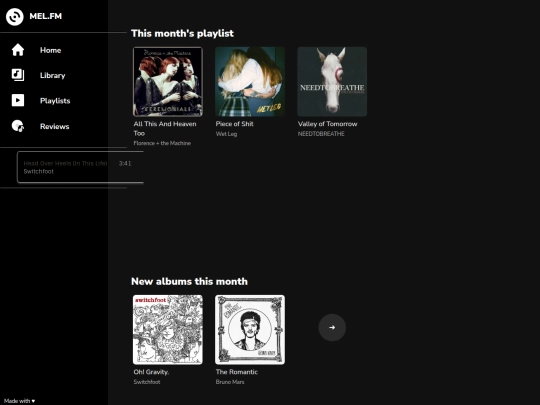
Task: Click the NEEDTOBREATHE artist text under the cover
Action: point(321,134)
